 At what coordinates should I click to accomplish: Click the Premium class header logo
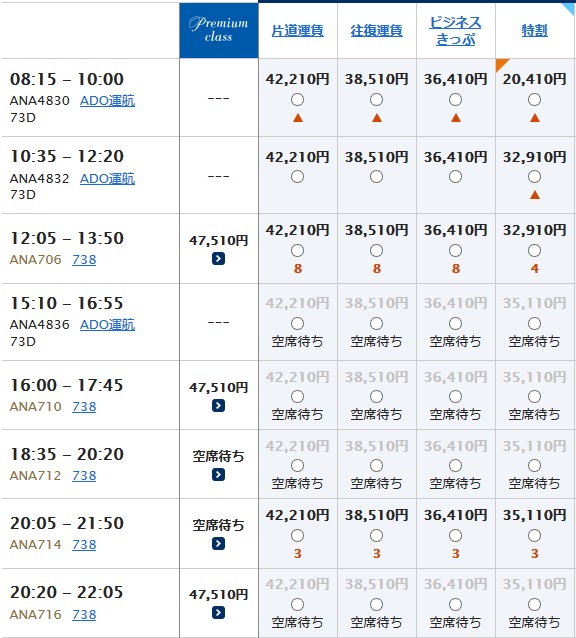click(x=218, y=30)
